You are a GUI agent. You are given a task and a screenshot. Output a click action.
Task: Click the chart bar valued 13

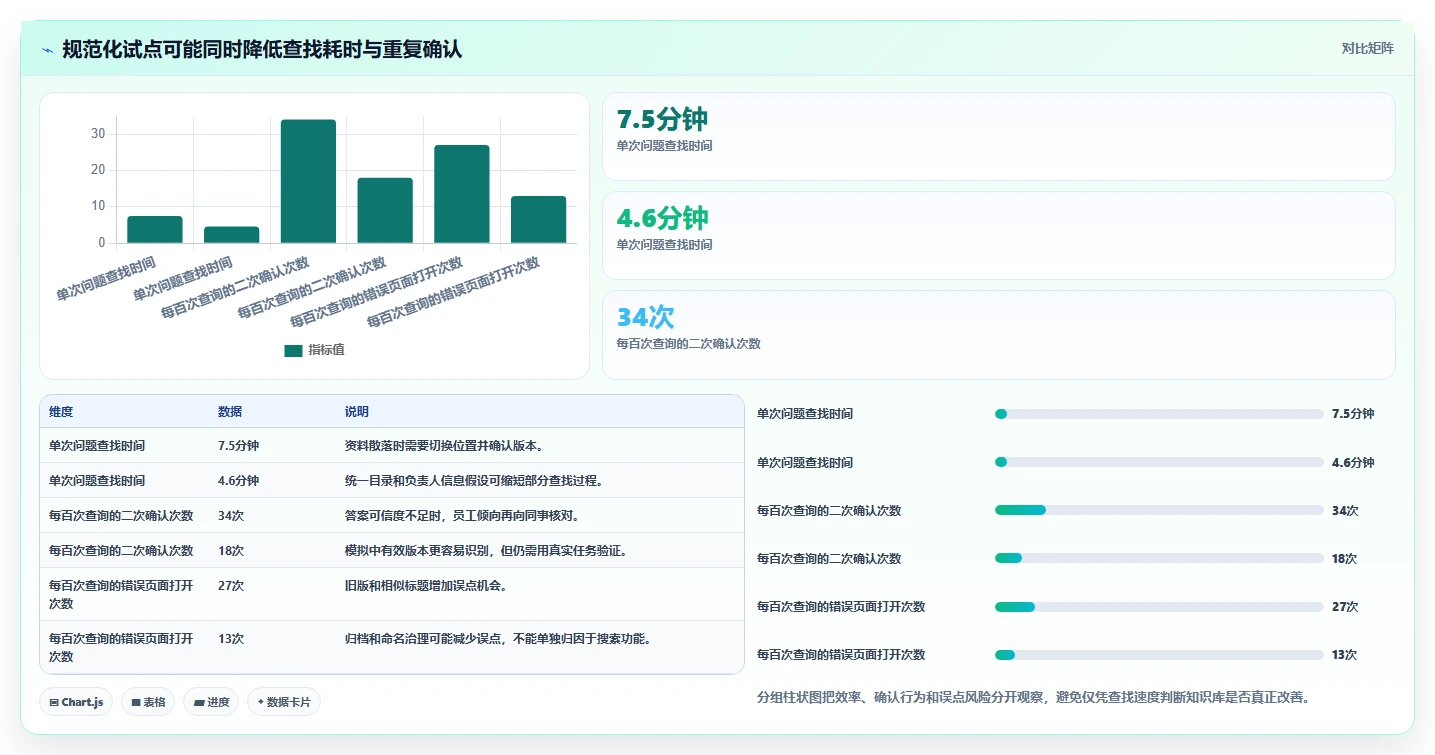538,219
